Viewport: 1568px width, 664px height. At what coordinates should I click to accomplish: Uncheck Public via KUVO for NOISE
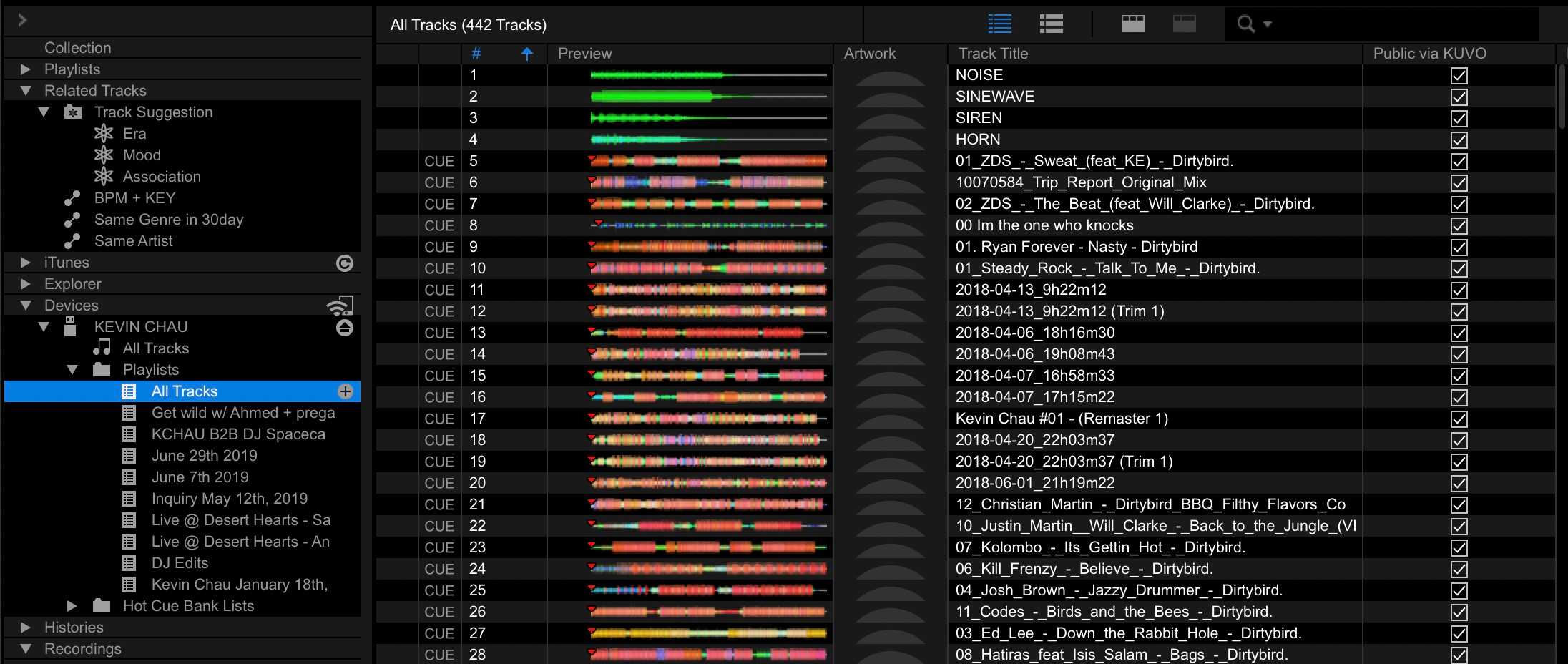click(x=1459, y=75)
